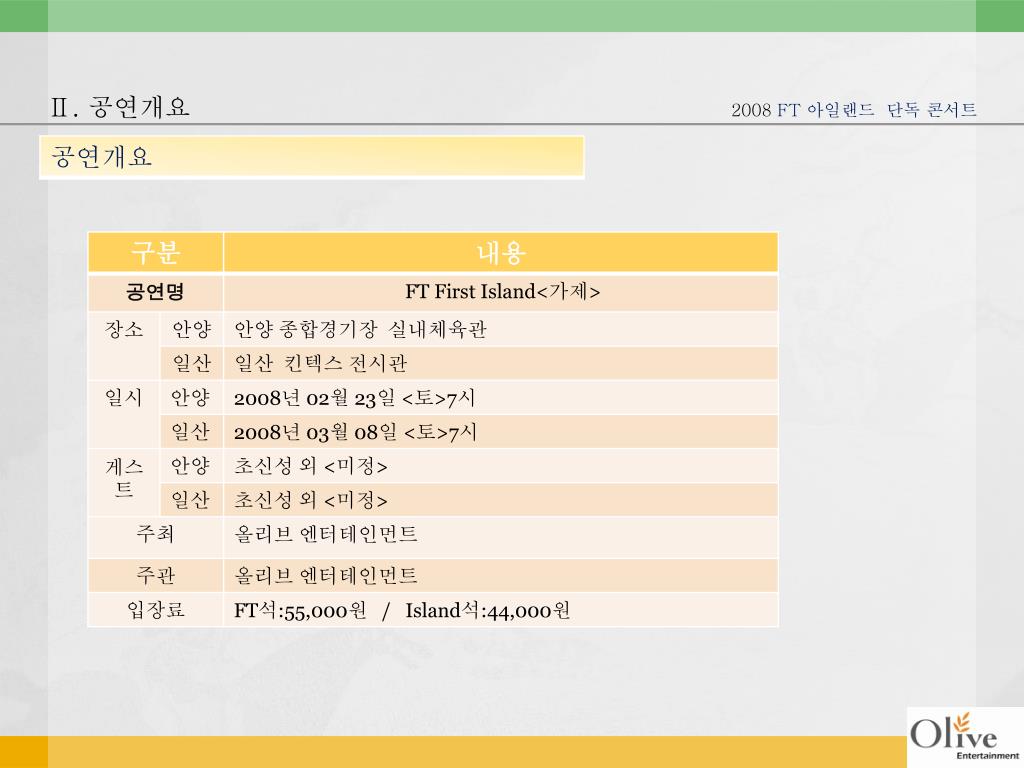Viewport: 1024px width, 768px height.
Task: Click the '안양' sub-label in the 게스트 row
Action: (x=191, y=466)
